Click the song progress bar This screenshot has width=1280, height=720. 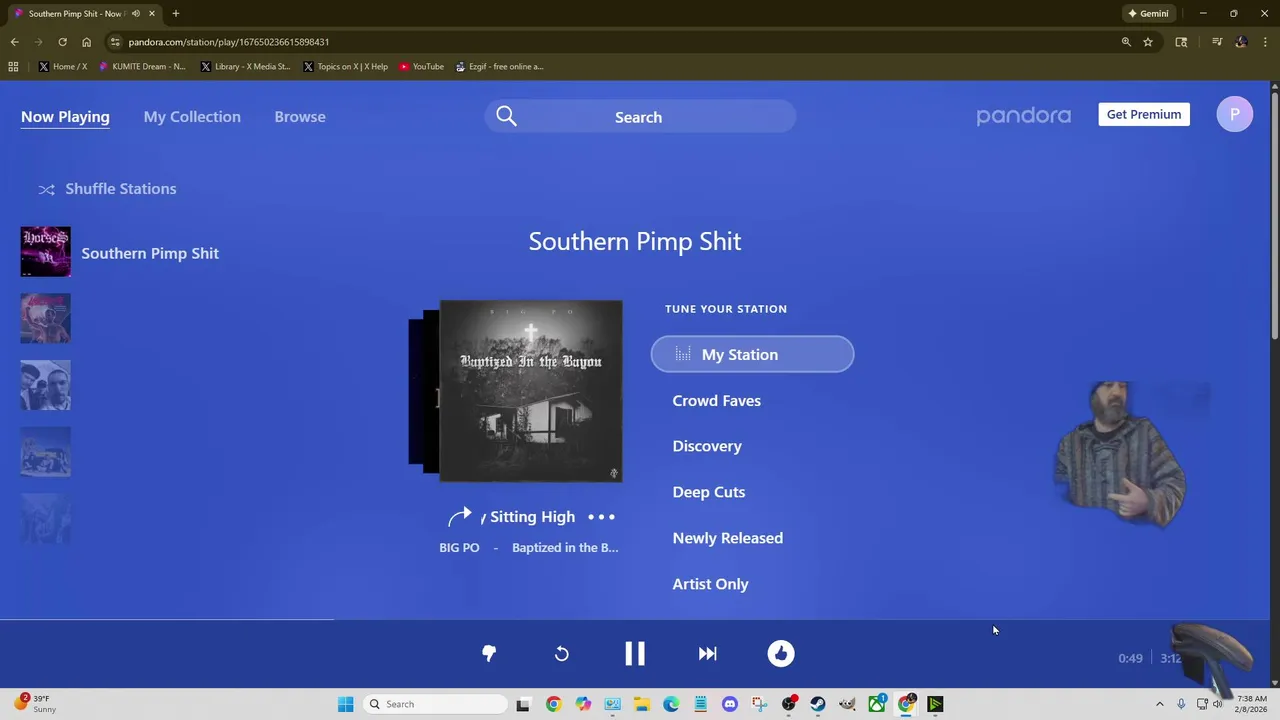tap(635, 619)
